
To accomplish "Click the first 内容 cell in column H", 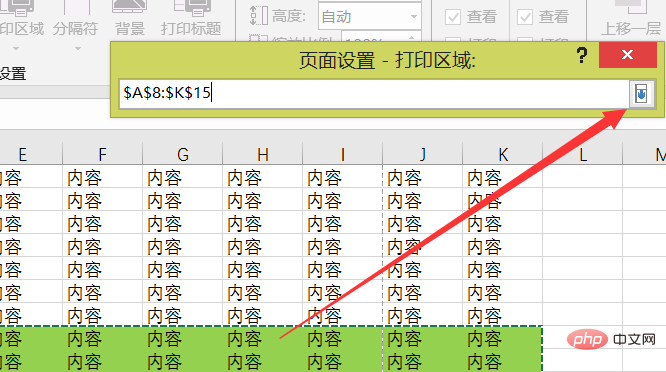I will [x=262, y=177].
